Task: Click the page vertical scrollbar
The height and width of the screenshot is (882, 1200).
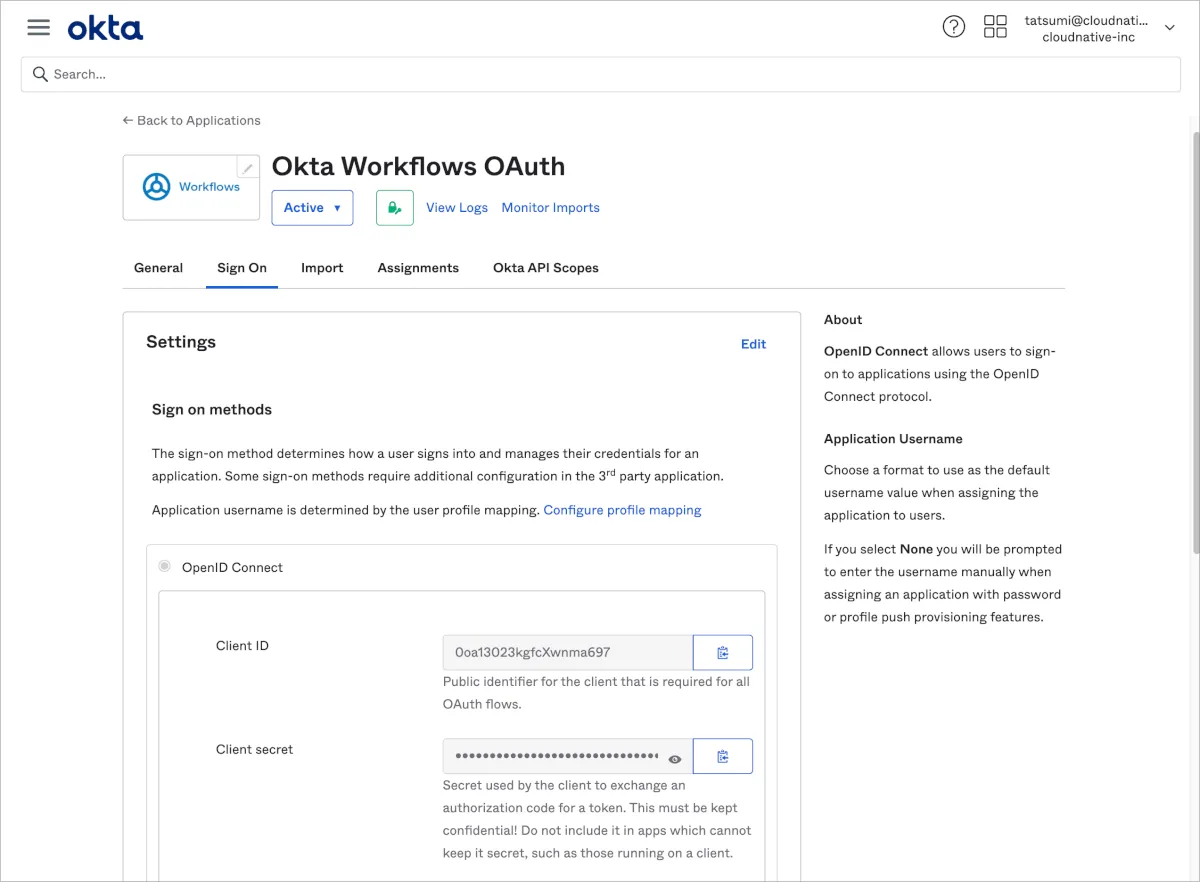Action: [x=1194, y=340]
